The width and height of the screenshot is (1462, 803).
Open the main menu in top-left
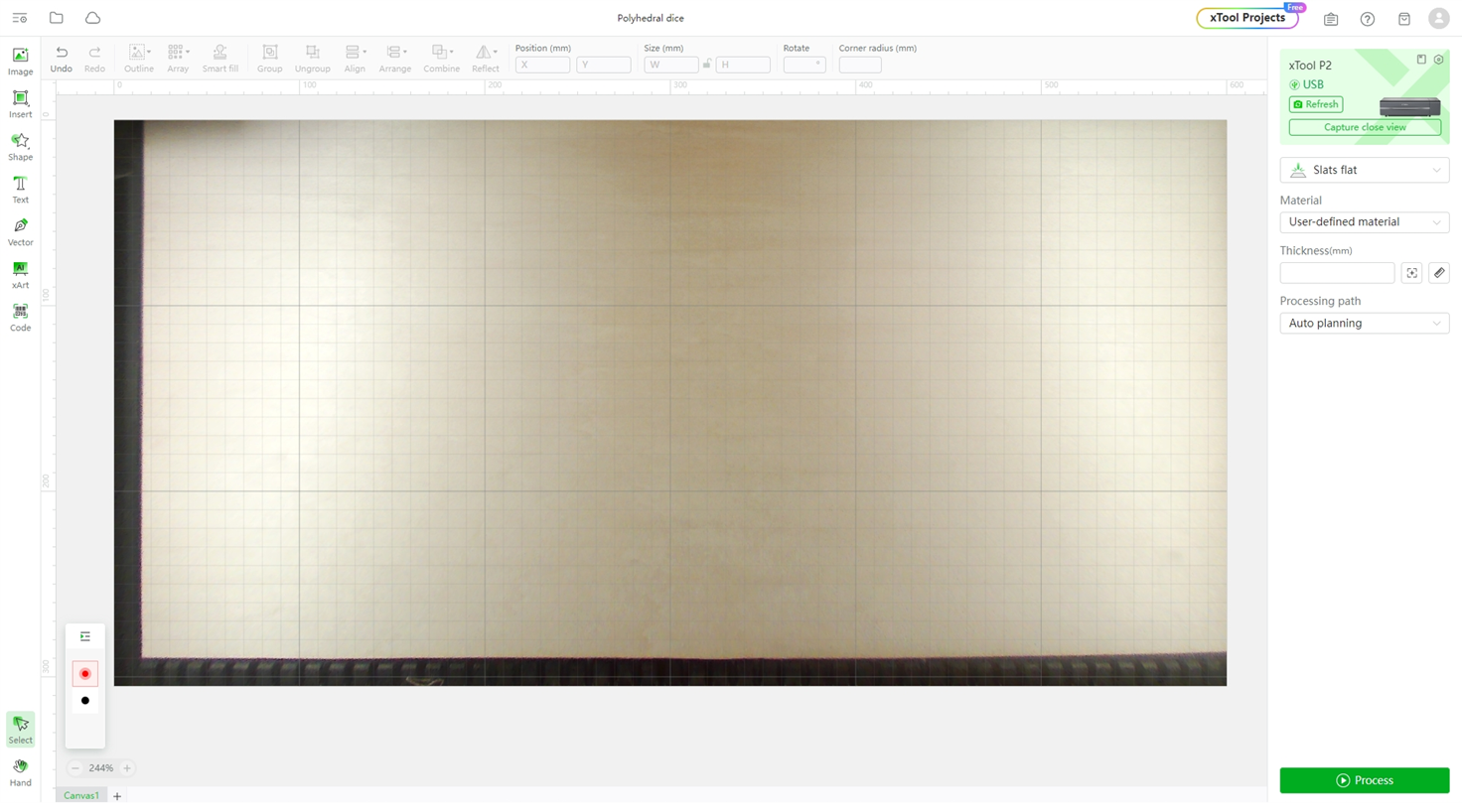click(x=19, y=18)
